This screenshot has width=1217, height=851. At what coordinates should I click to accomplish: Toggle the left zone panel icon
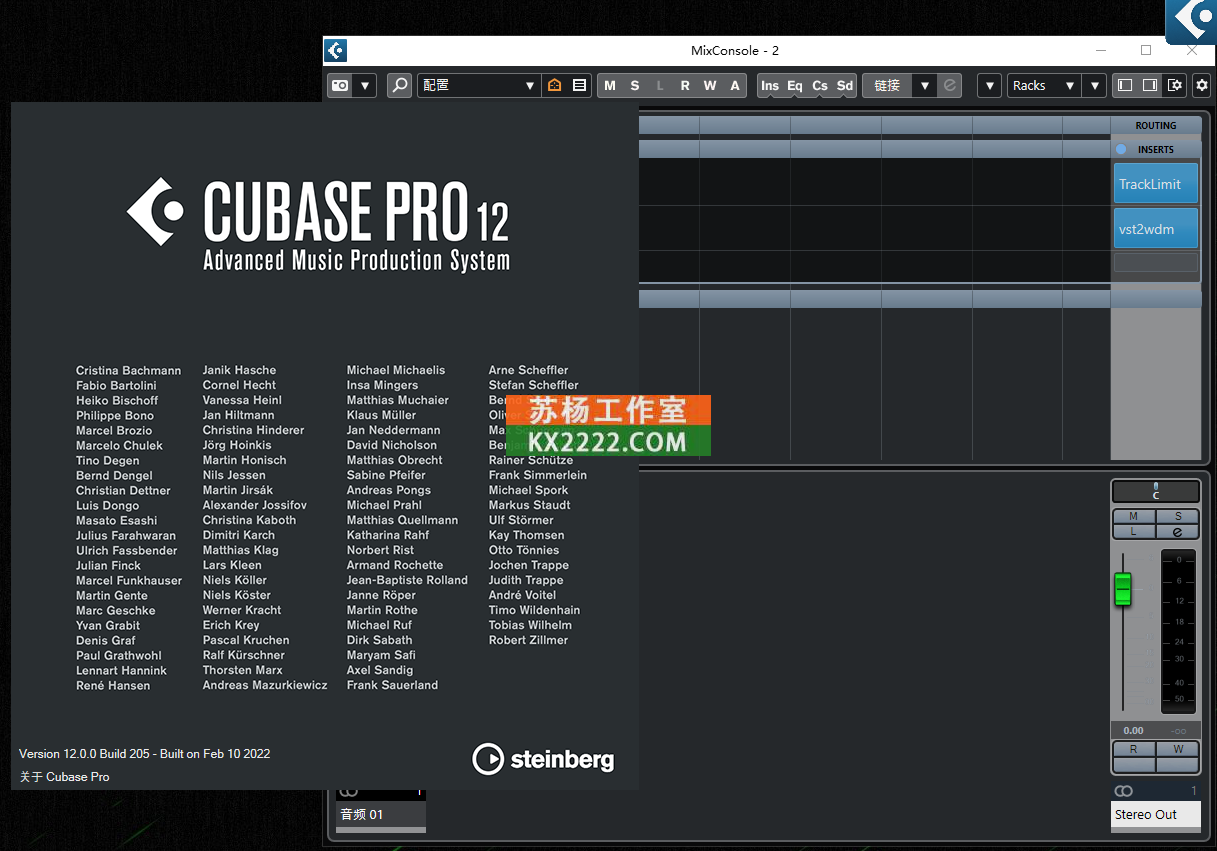click(x=1125, y=86)
